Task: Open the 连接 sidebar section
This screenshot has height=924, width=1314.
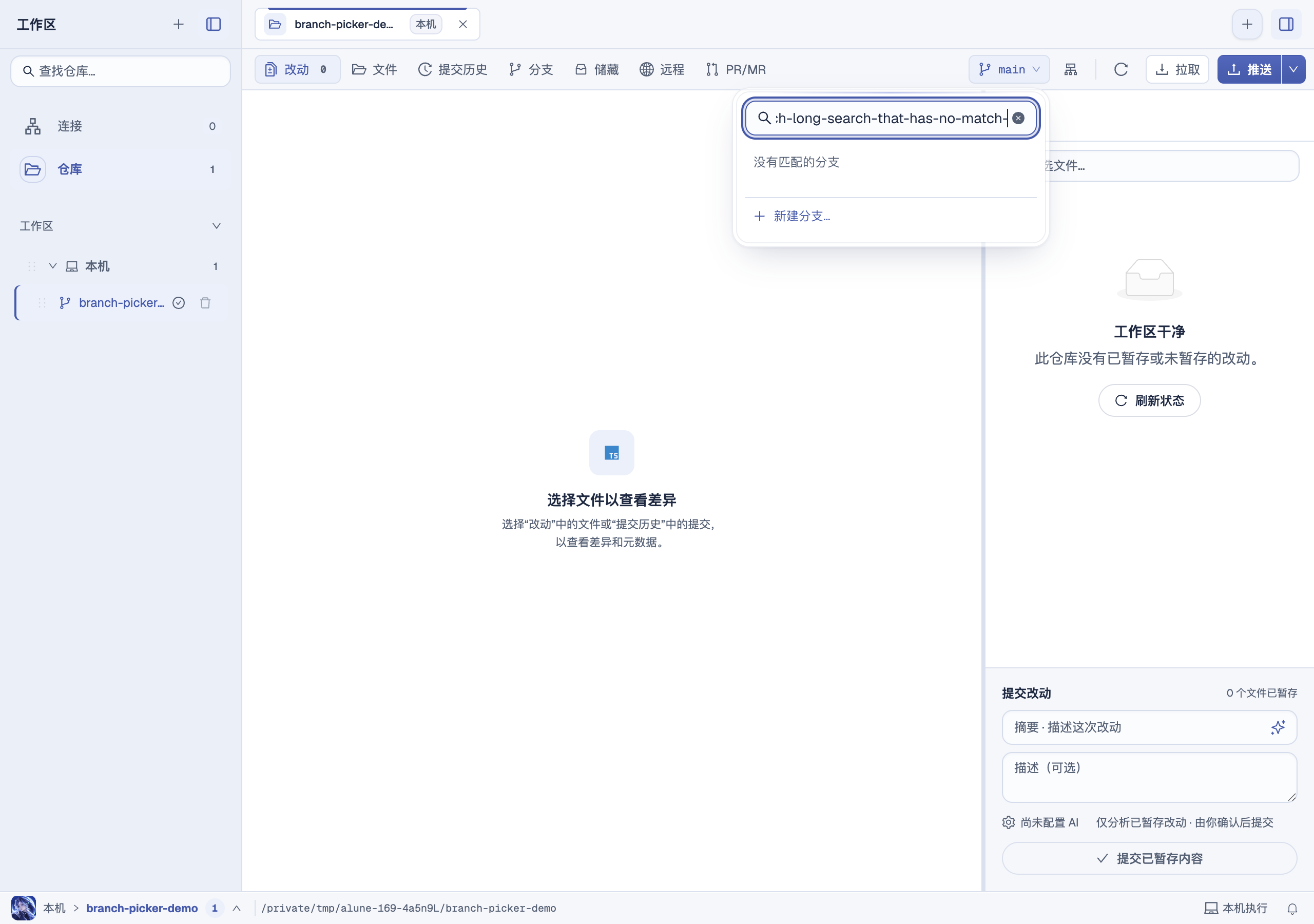Action: pos(121,126)
